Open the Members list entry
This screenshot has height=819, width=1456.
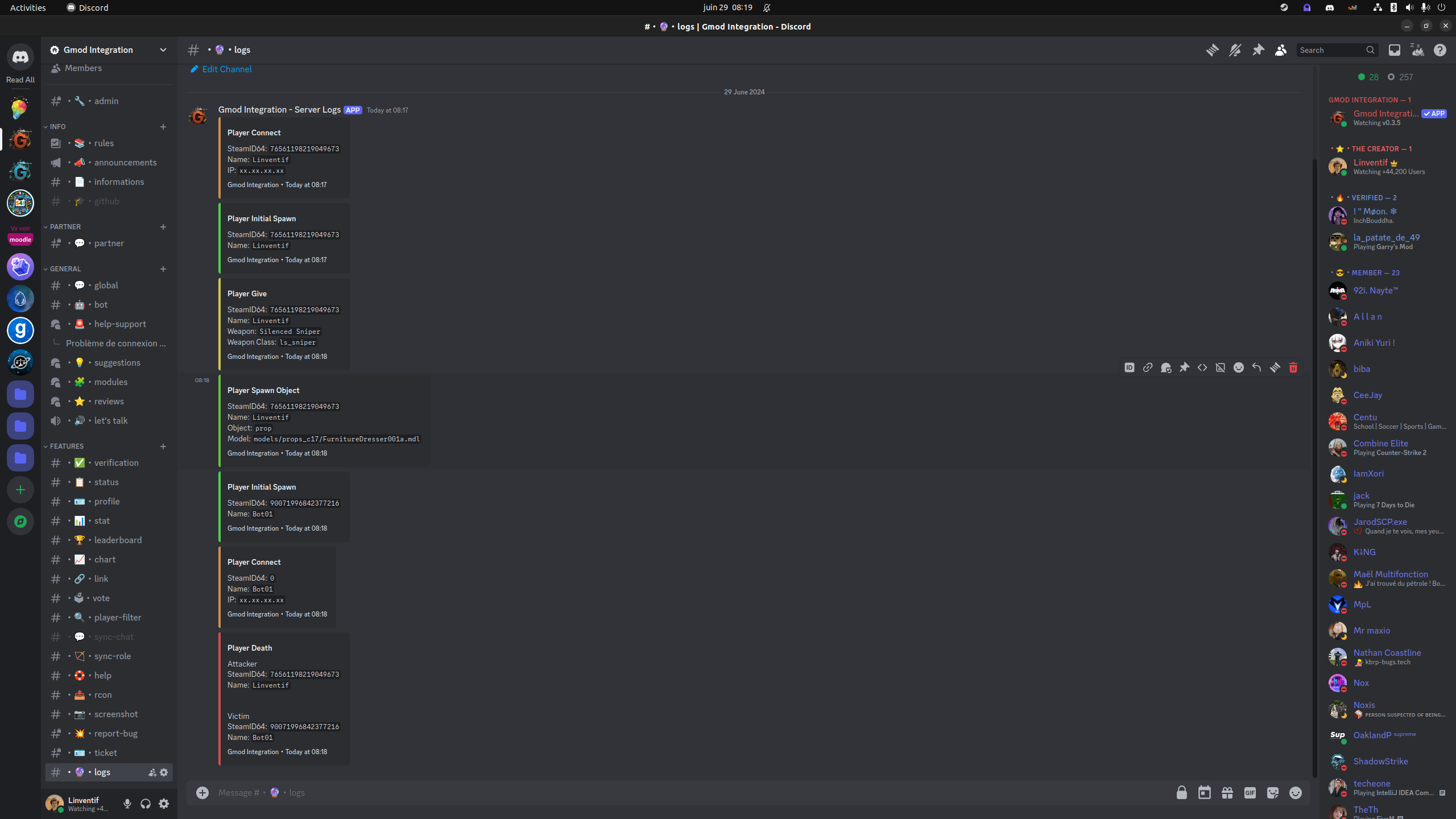click(x=109, y=68)
